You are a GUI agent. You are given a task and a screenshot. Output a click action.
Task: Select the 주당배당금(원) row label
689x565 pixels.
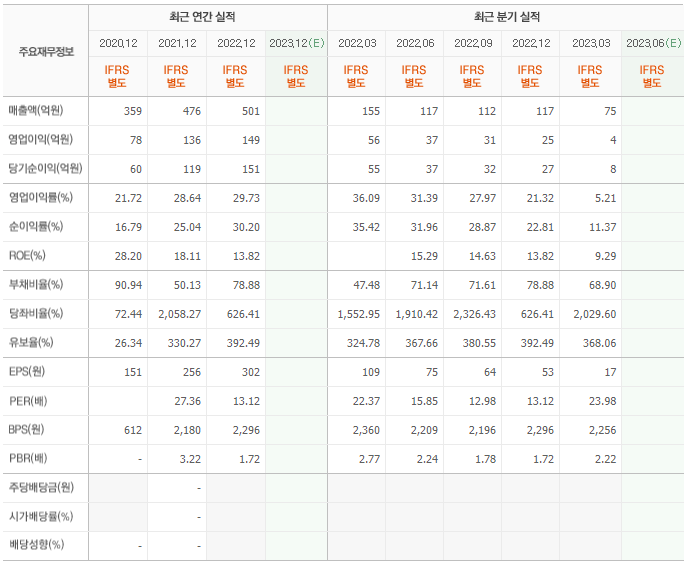click(41, 487)
